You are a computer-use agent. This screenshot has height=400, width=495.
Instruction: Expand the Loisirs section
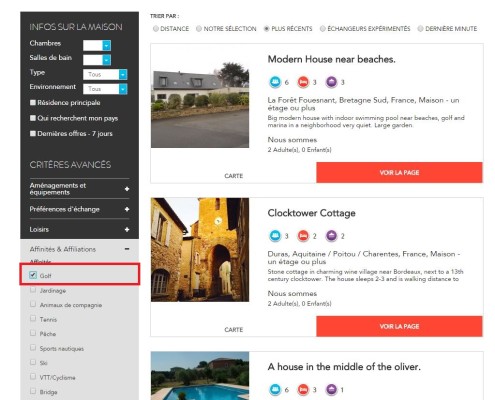[x=79, y=229]
